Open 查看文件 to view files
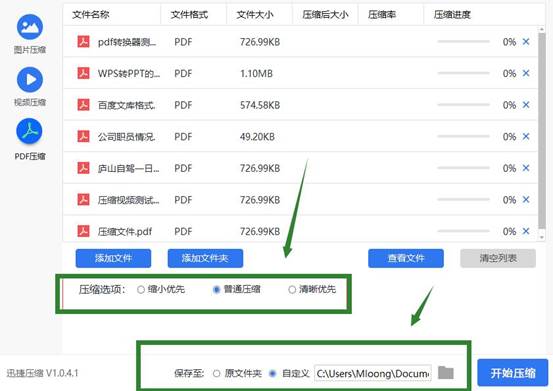Image resolution: width=553 pixels, height=391 pixels. click(x=406, y=258)
